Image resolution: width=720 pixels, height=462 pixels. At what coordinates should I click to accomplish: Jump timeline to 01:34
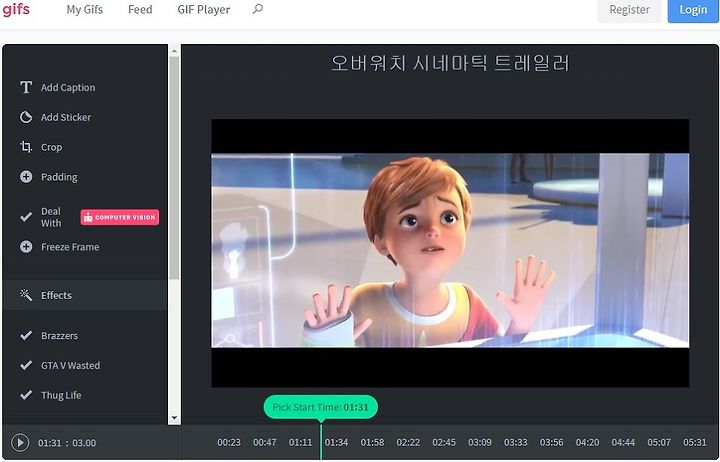coord(336,443)
